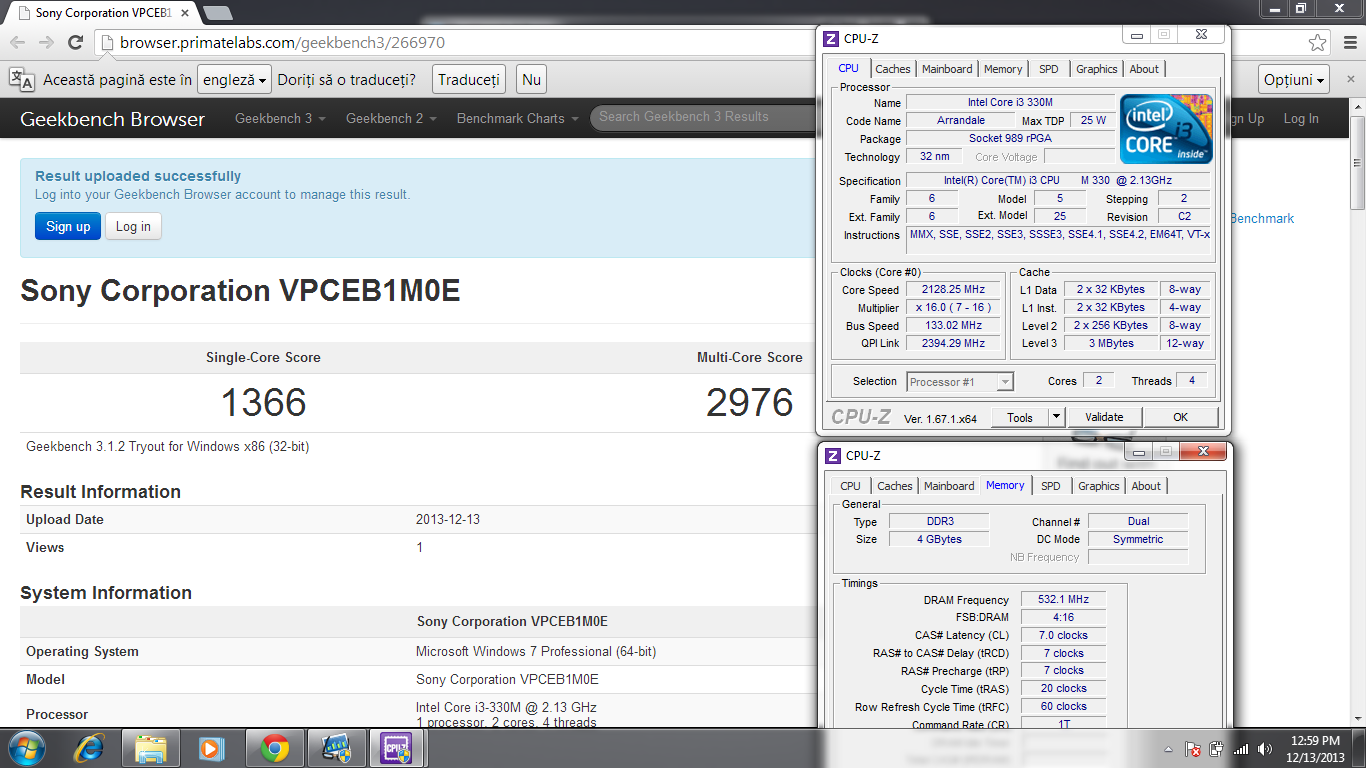Open Graphics tab in CPU-Z processor window

point(1097,69)
